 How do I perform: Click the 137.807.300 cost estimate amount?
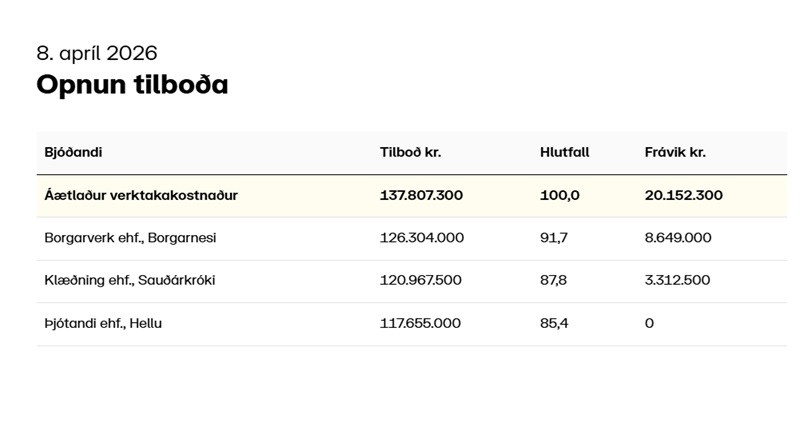coord(421,195)
